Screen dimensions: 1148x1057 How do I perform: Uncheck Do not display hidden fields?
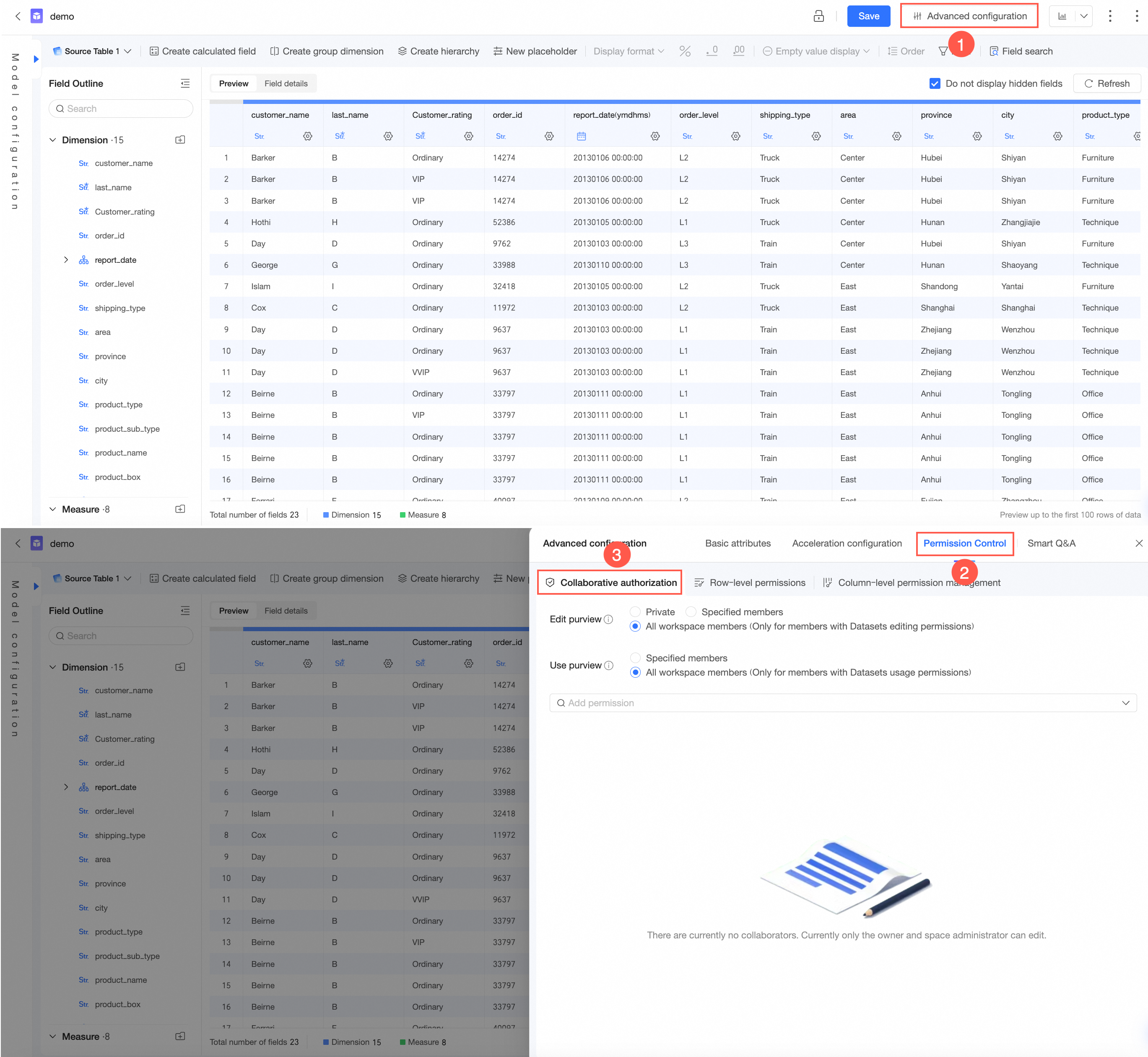935,83
